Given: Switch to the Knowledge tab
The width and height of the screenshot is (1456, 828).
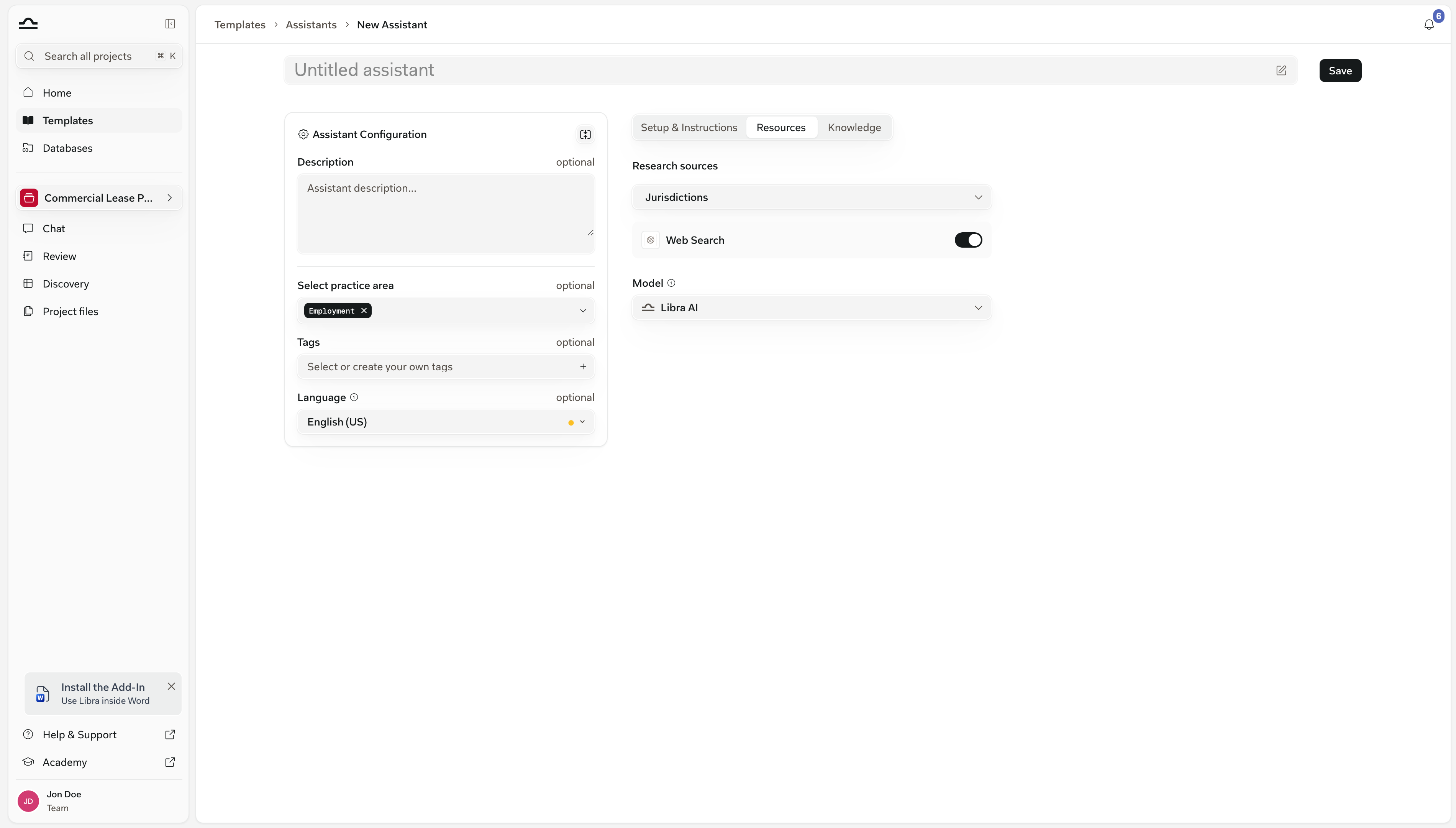Looking at the screenshot, I should point(854,127).
